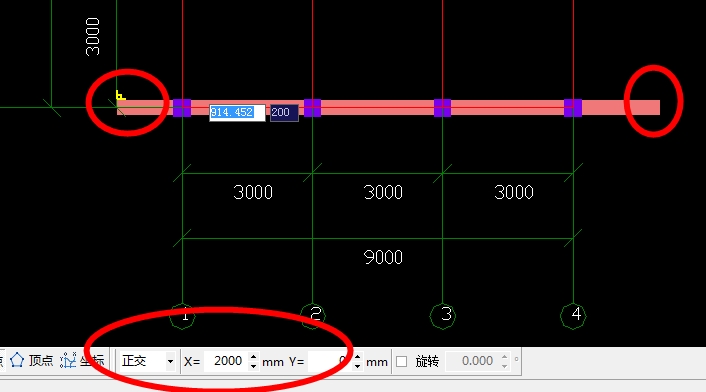Enable the 旋转 rotation checkbox
This screenshot has width=706, height=392.
(x=402, y=361)
